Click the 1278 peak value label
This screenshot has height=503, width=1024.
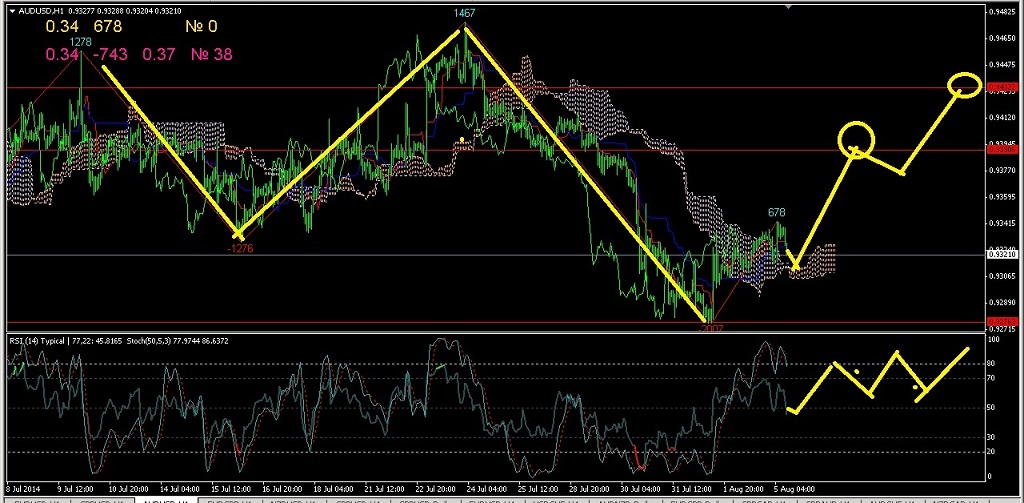coord(81,42)
